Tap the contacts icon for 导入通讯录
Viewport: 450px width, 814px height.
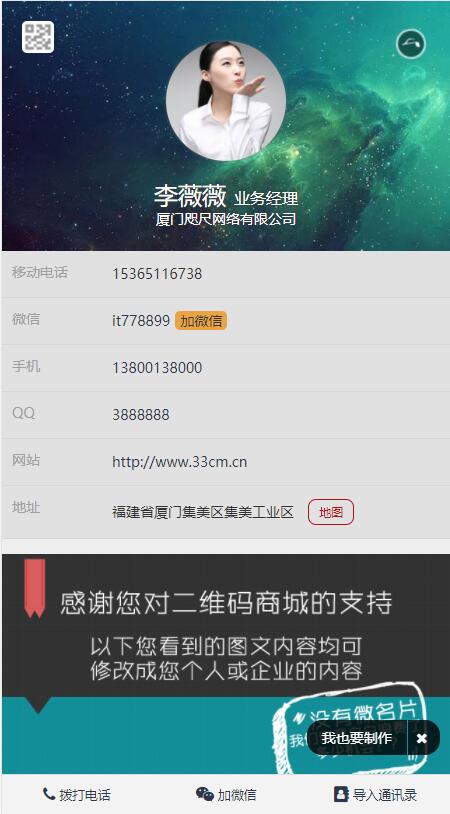(340, 794)
